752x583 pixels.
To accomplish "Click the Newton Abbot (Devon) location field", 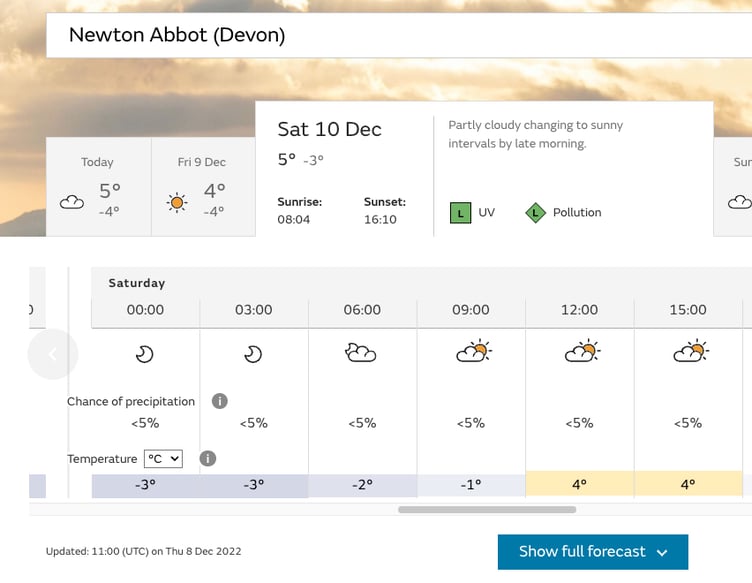I will coord(399,35).
